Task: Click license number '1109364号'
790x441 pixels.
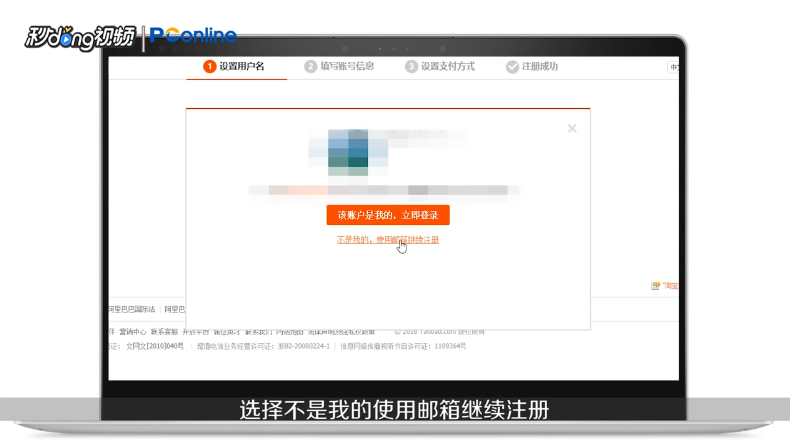Action: tap(450, 346)
